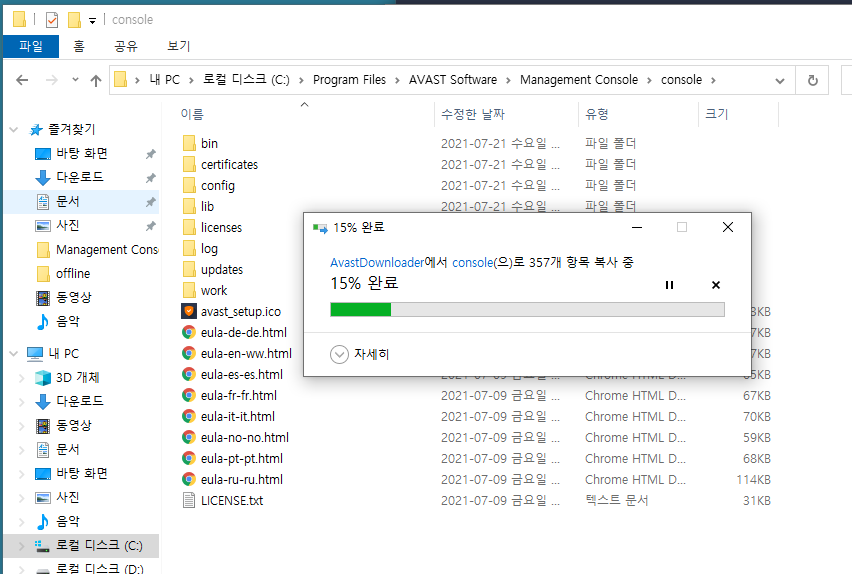Expand 로컬 디스크 (C:) tree node
This screenshot has height=574, width=852.
22,546
